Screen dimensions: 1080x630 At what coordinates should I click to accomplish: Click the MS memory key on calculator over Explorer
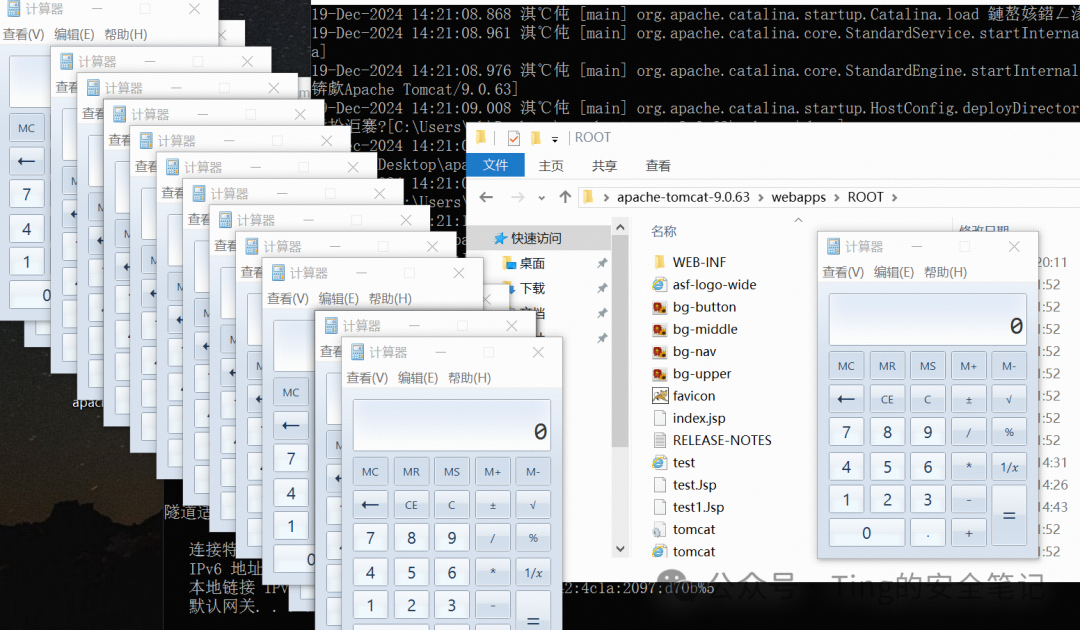tap(928, 366)
